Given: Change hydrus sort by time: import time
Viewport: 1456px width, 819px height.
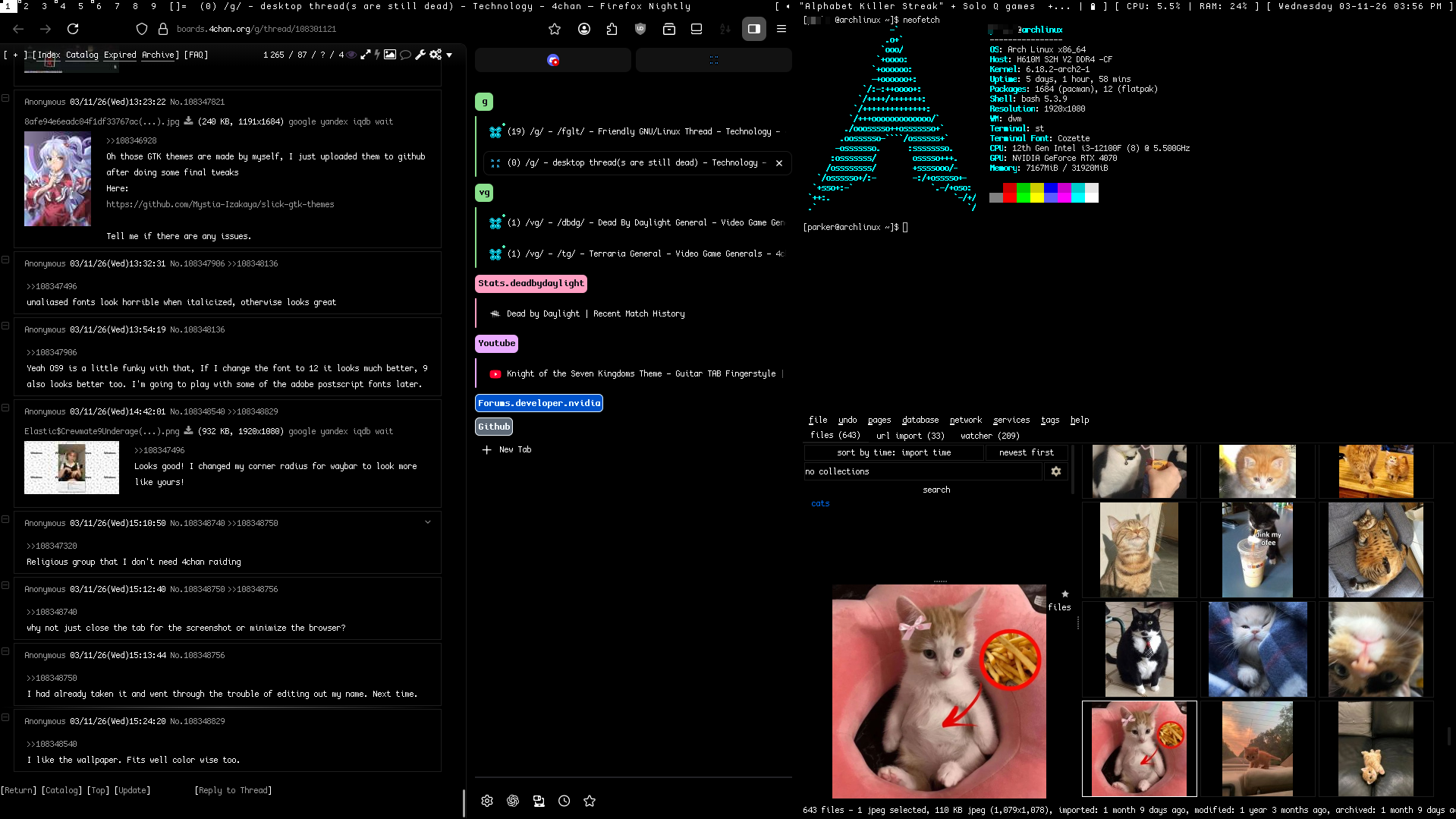Looking at the screenshot, I should (894, 452).
